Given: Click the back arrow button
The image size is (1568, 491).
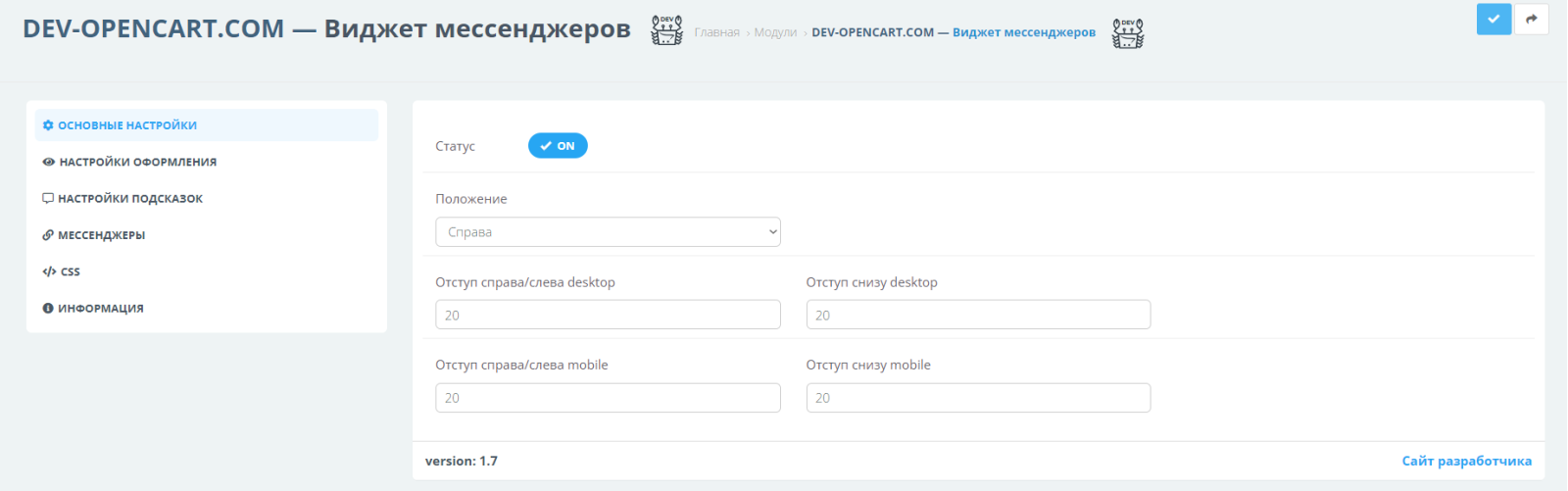Looking at the screenshot, I should (x=1532, y=19).
